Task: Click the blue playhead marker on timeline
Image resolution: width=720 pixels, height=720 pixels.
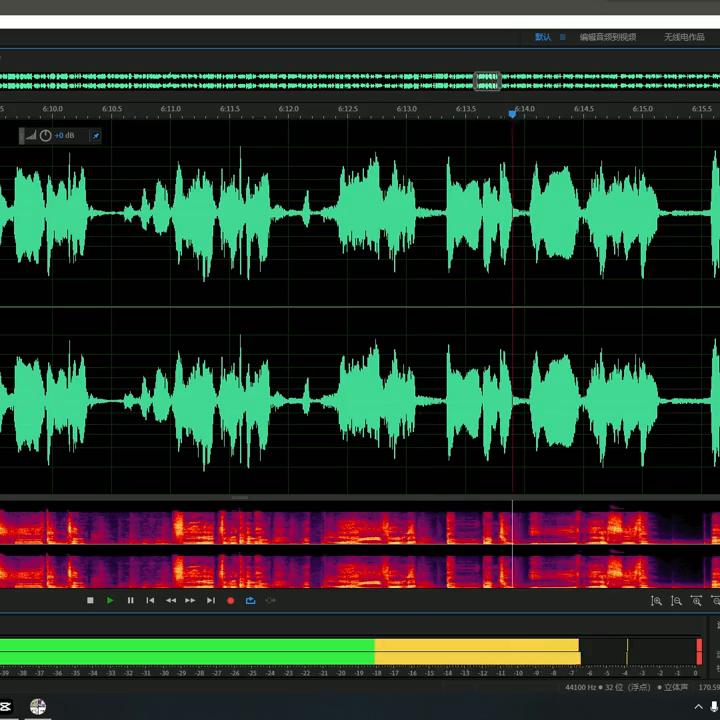Action: point(513,113)
